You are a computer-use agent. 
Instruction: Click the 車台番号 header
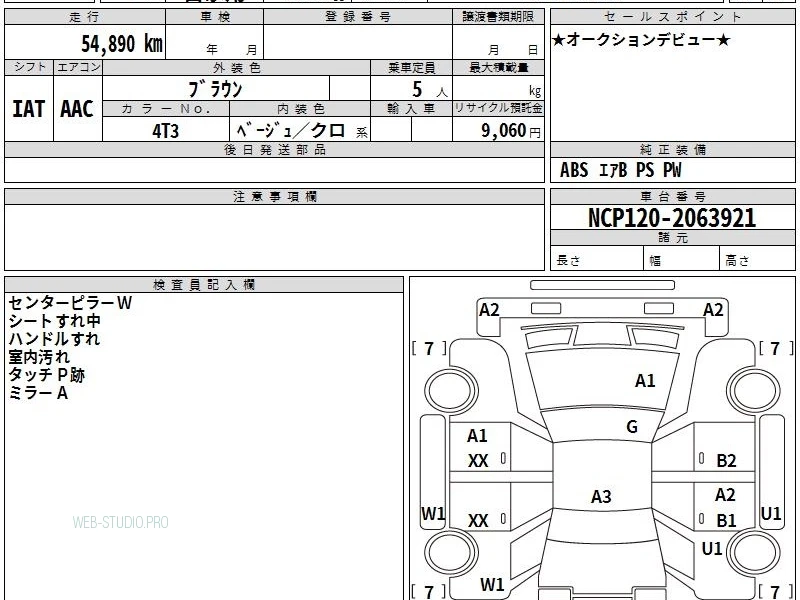(672, 197)
